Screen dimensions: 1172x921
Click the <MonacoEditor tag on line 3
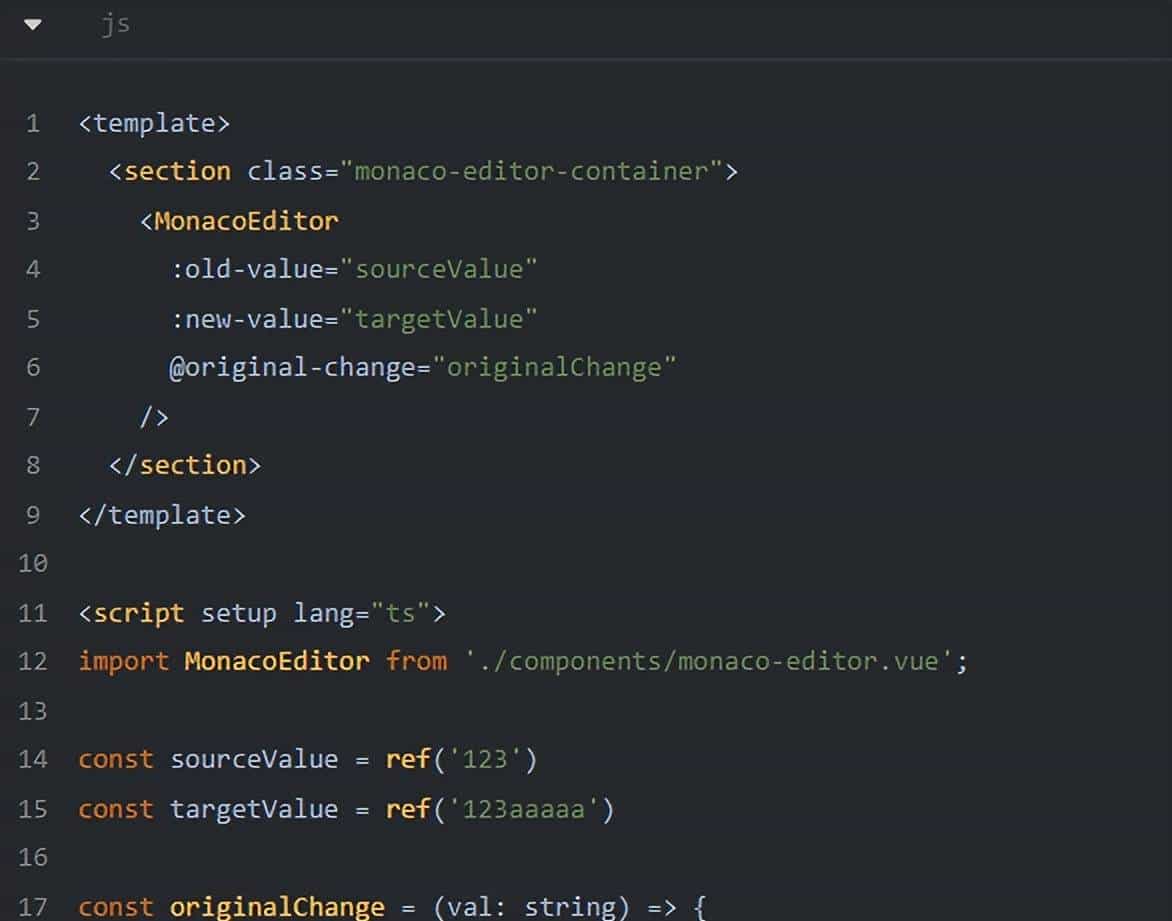239,221
